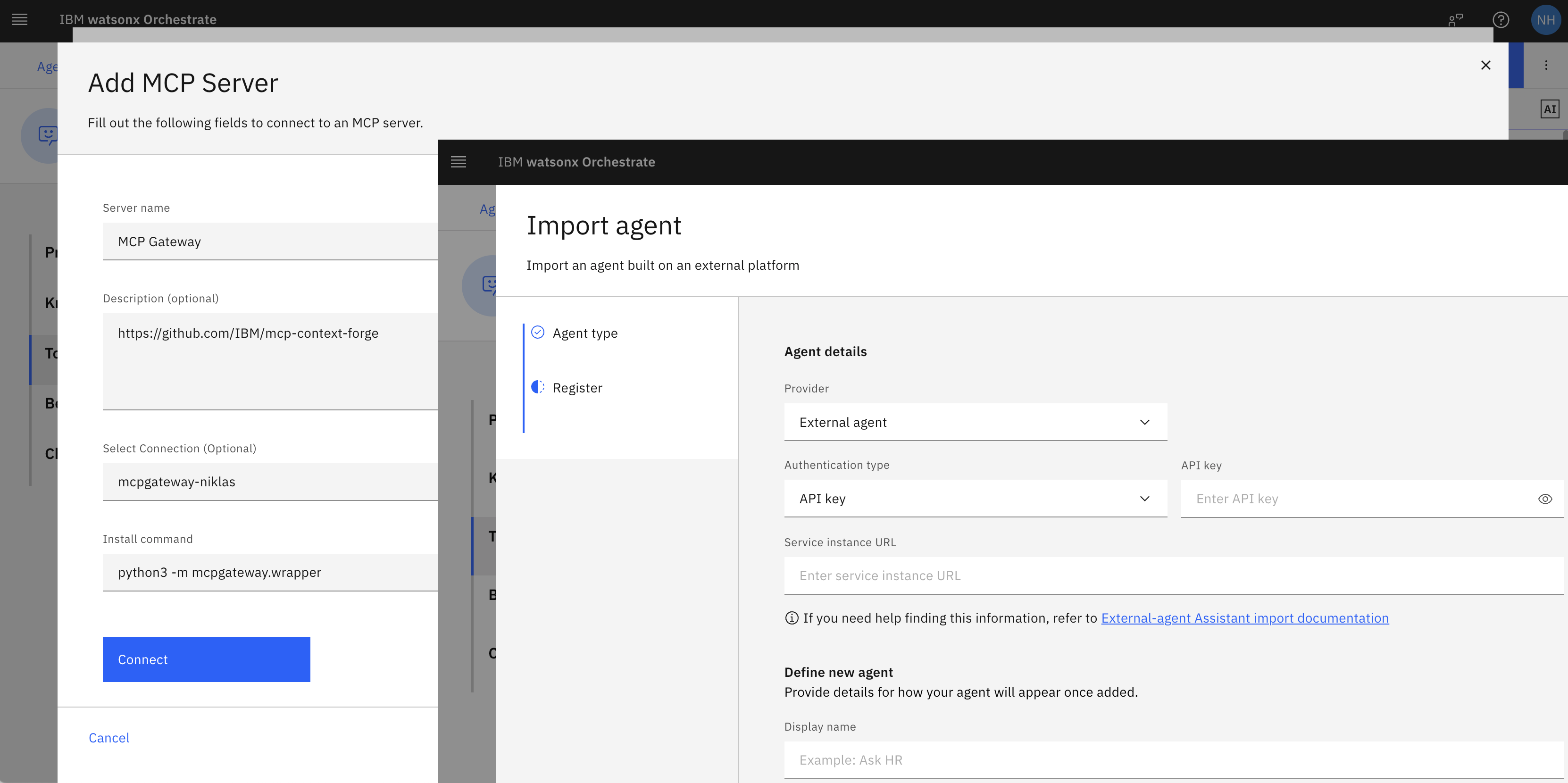Click the Agent details heading
Viewport: 1568px width, 783px height.
click(x=826, y=352)
